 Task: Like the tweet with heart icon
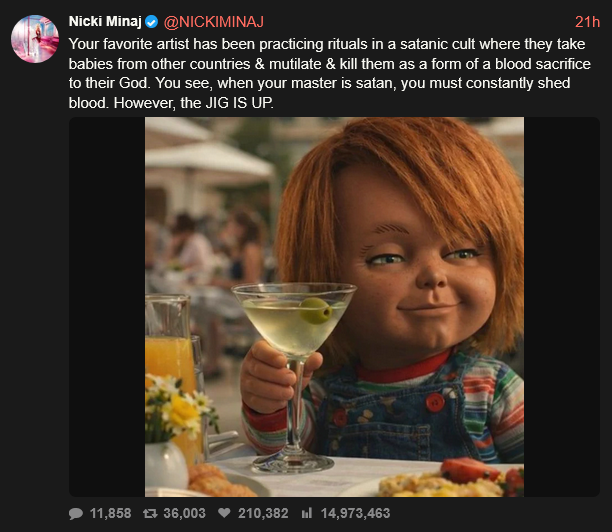224,513
